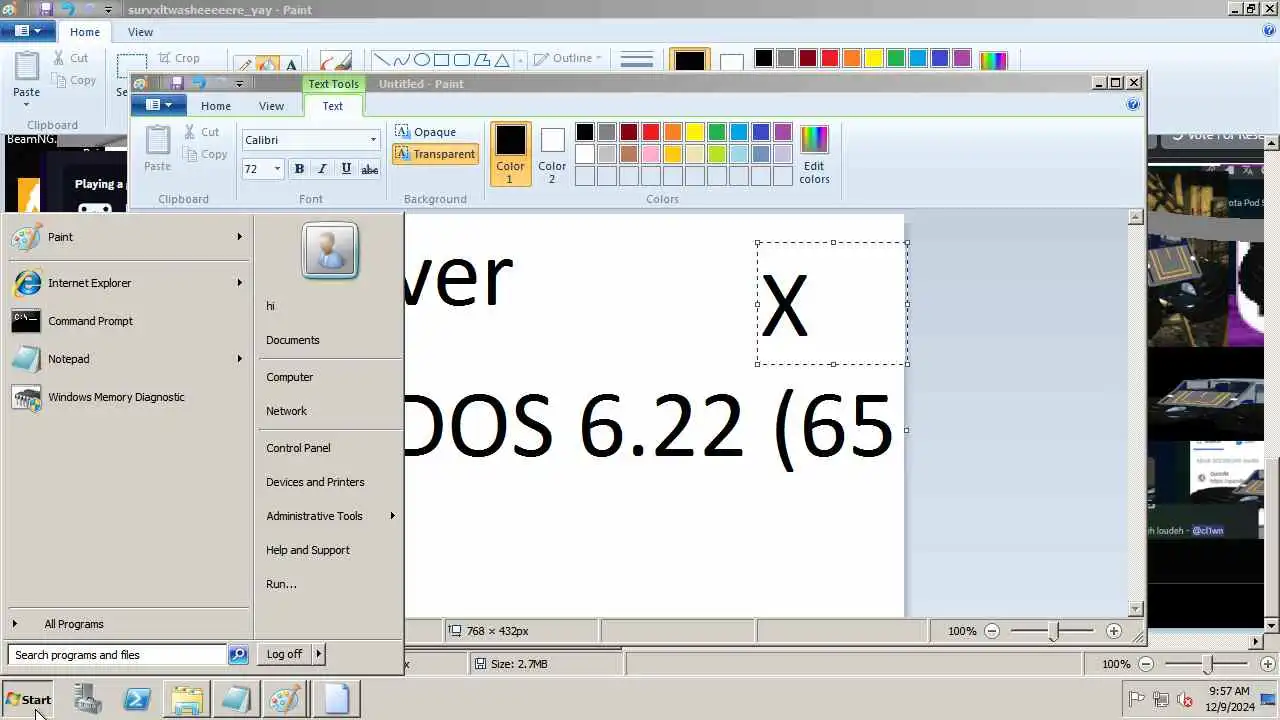Select the Text tab in Untitled Paint
This screenshot has height=720, width=1280.
332,106
